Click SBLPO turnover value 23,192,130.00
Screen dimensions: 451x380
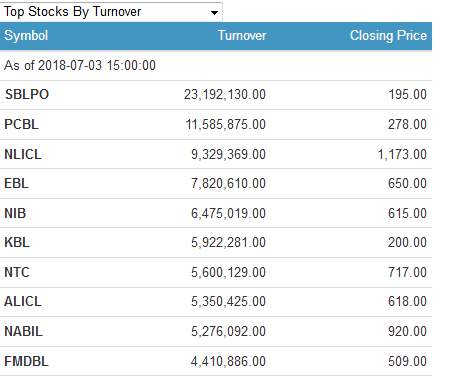pyautogui.click(x=225, y=94)
